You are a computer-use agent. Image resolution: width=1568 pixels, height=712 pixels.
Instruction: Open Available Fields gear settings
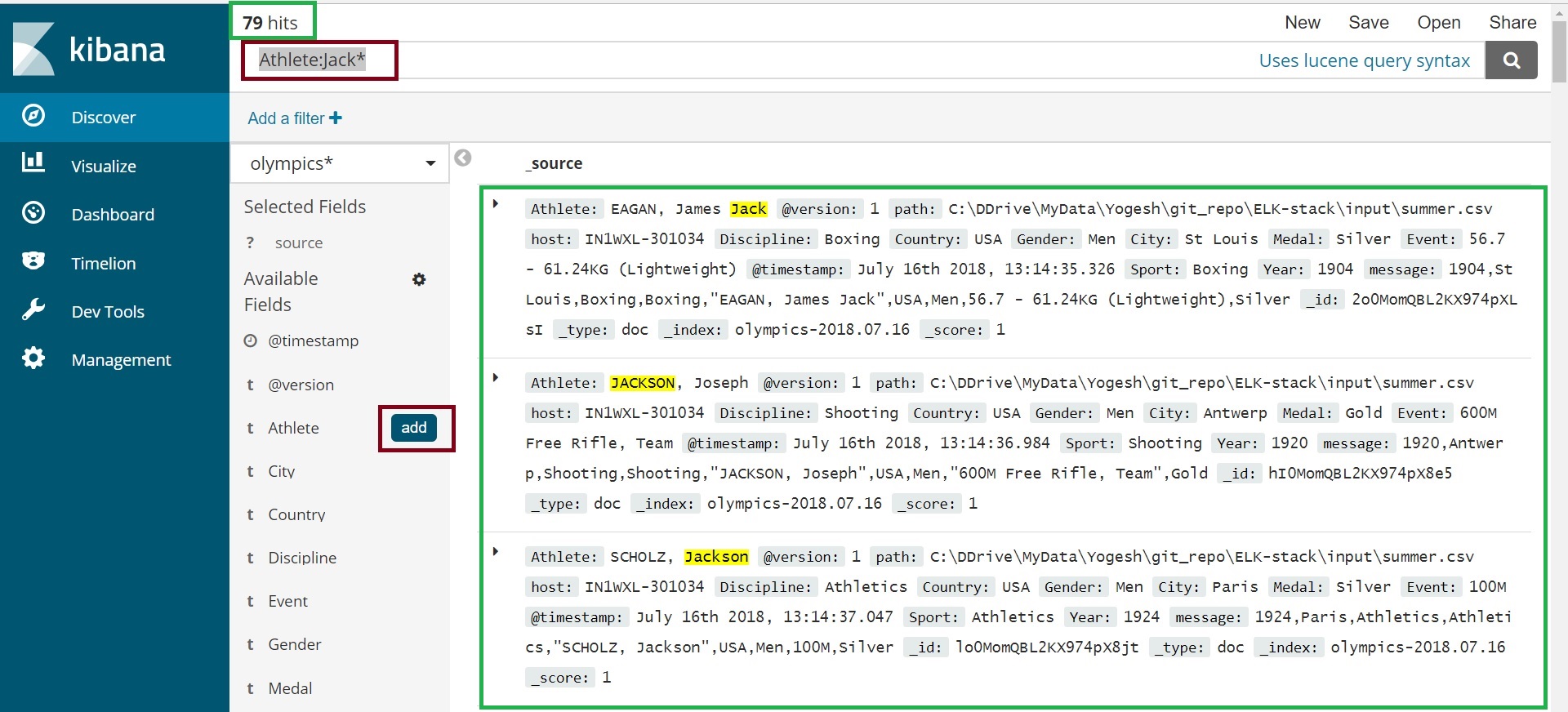click(419, 279)
